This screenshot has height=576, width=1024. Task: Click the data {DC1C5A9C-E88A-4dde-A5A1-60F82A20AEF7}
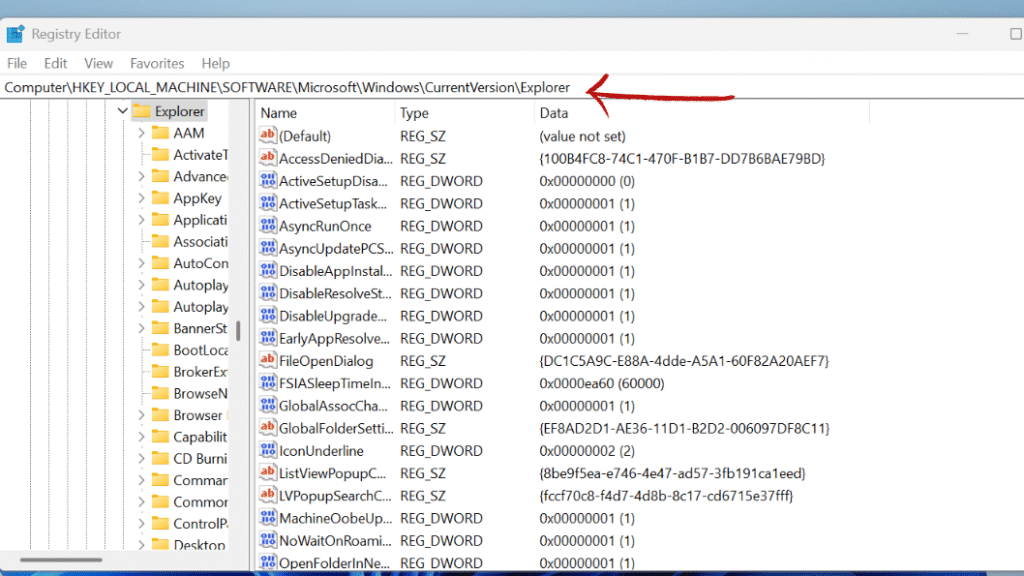click(x=684, y=360)
